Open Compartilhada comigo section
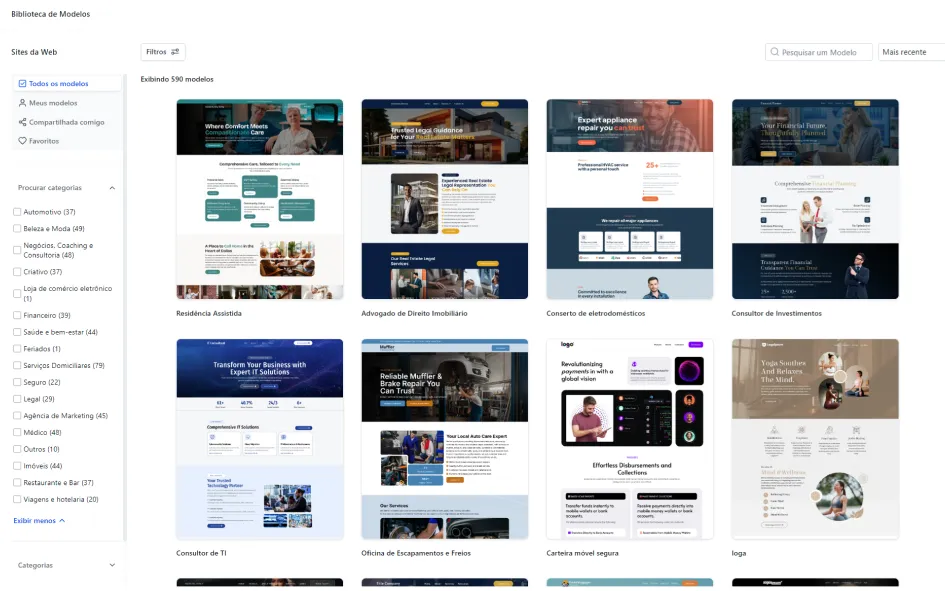This screenshot has height=591, width=945. click(67, 122)
